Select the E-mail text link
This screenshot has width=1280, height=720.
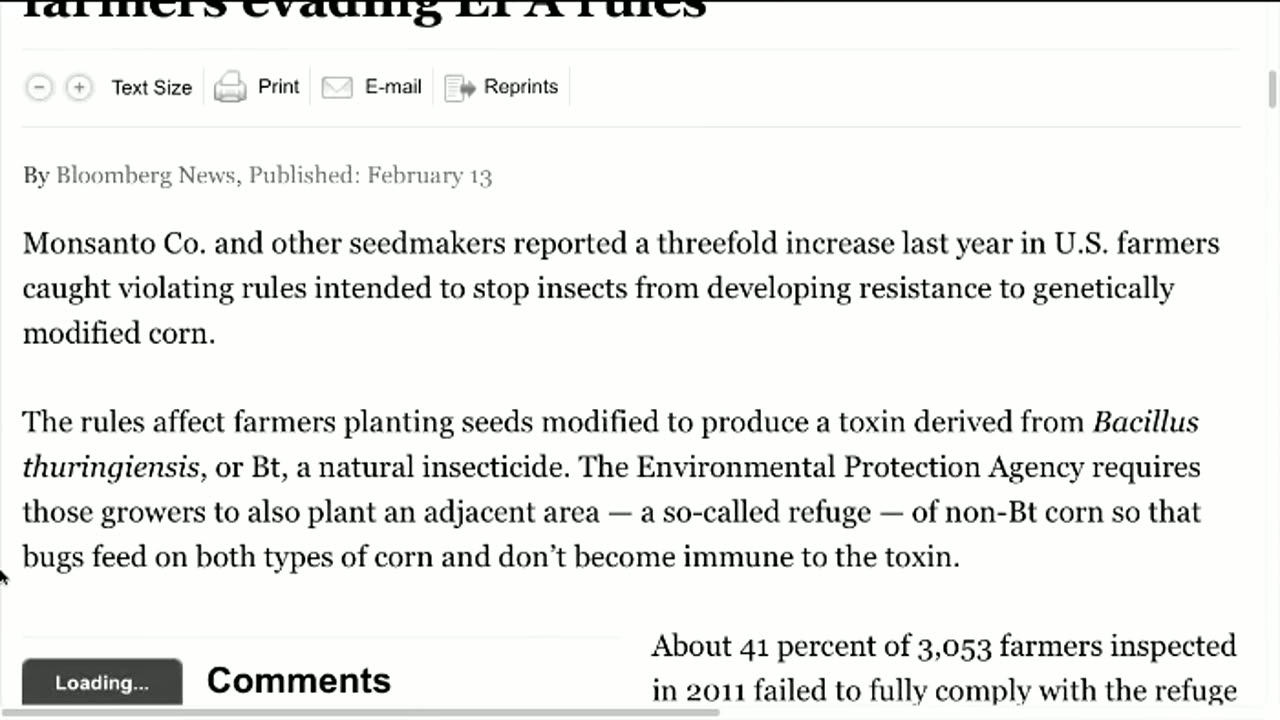coord(393,87)
